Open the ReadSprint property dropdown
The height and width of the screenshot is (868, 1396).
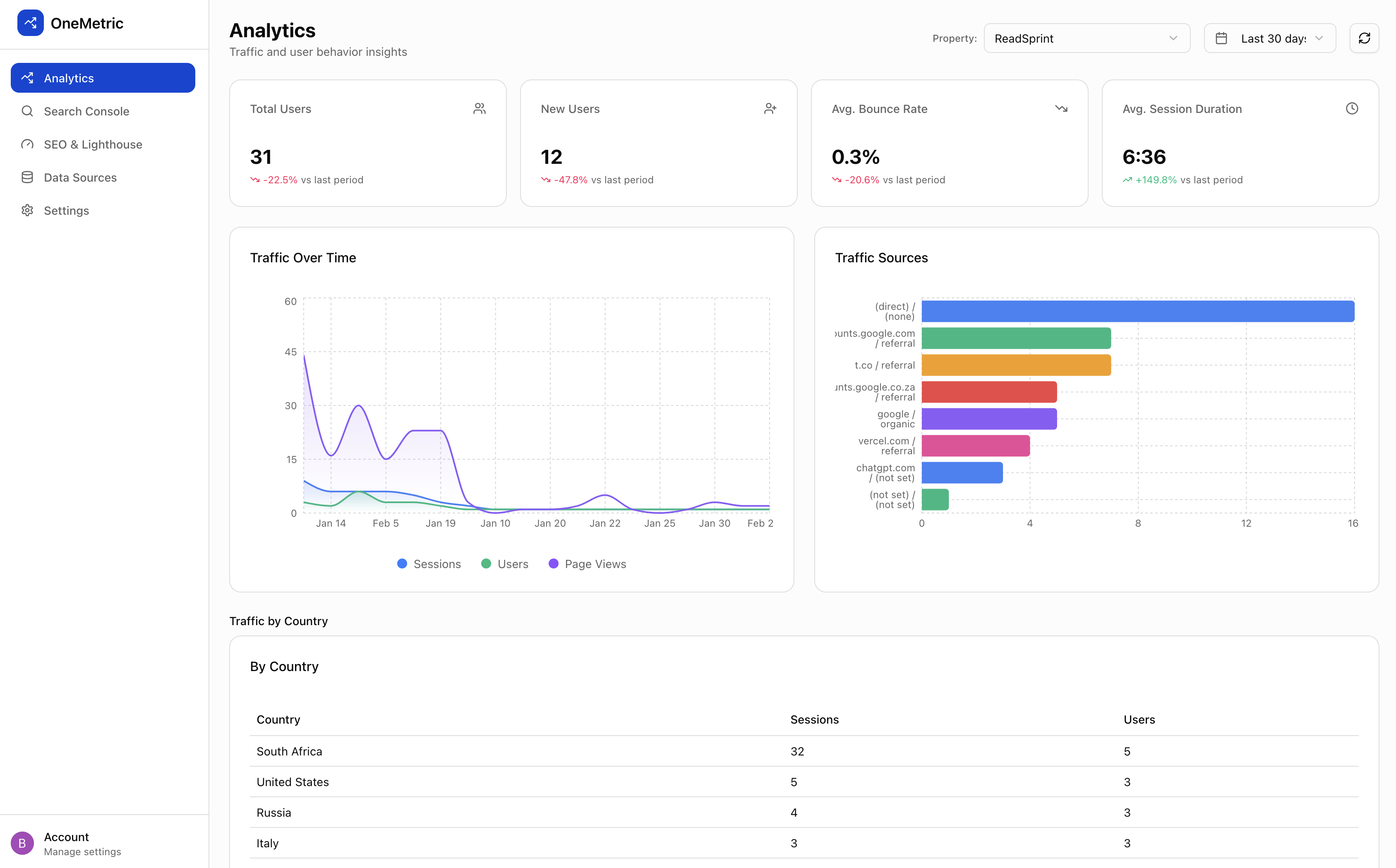pos(1085,38)
